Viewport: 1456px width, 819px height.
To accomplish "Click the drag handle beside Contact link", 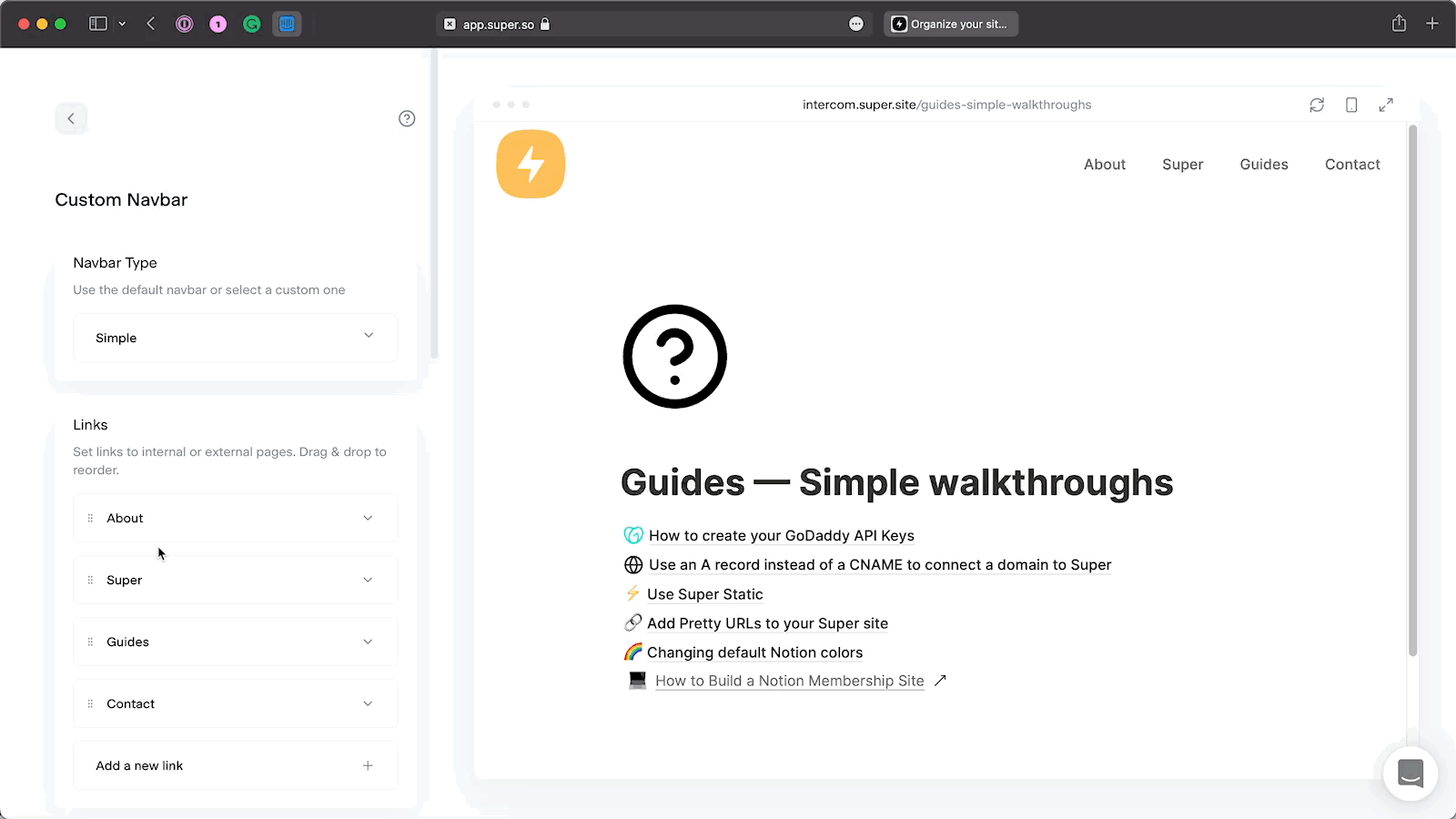I will pyautogui.click(x=90, y=703).
